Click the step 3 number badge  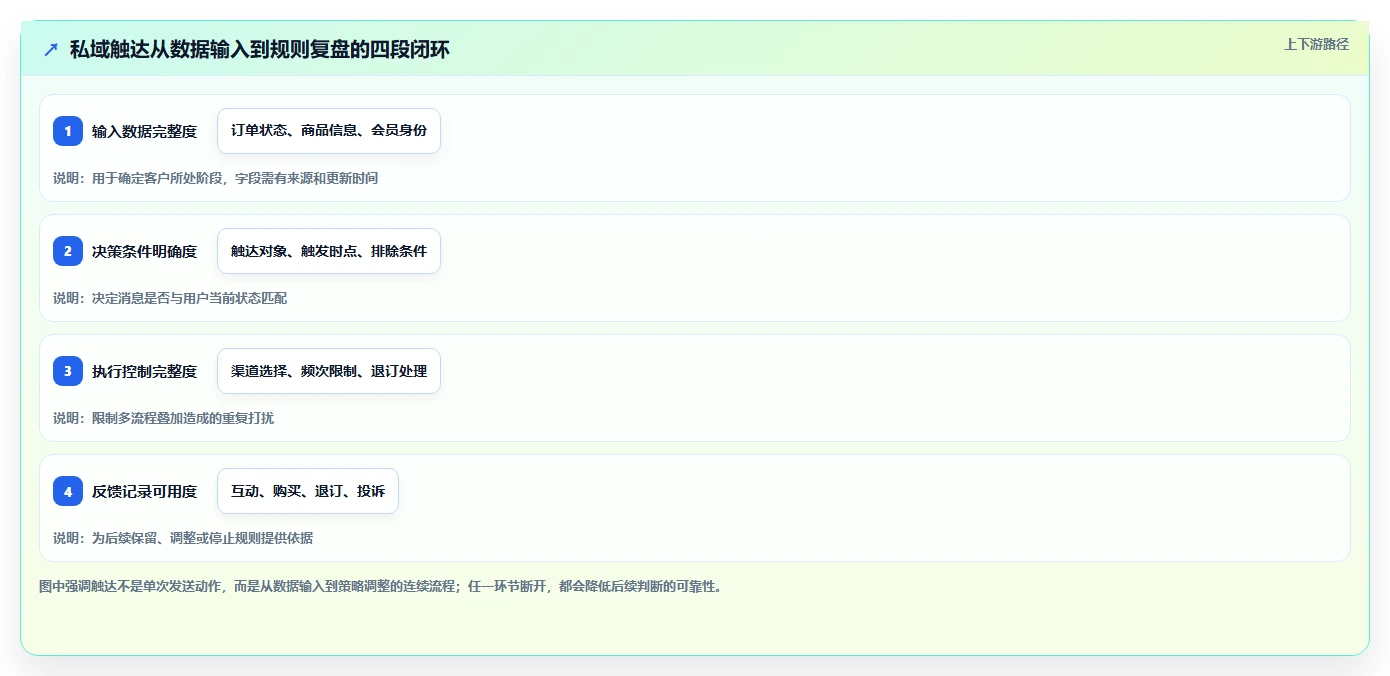pyautogui.click(x=68, y=371)
